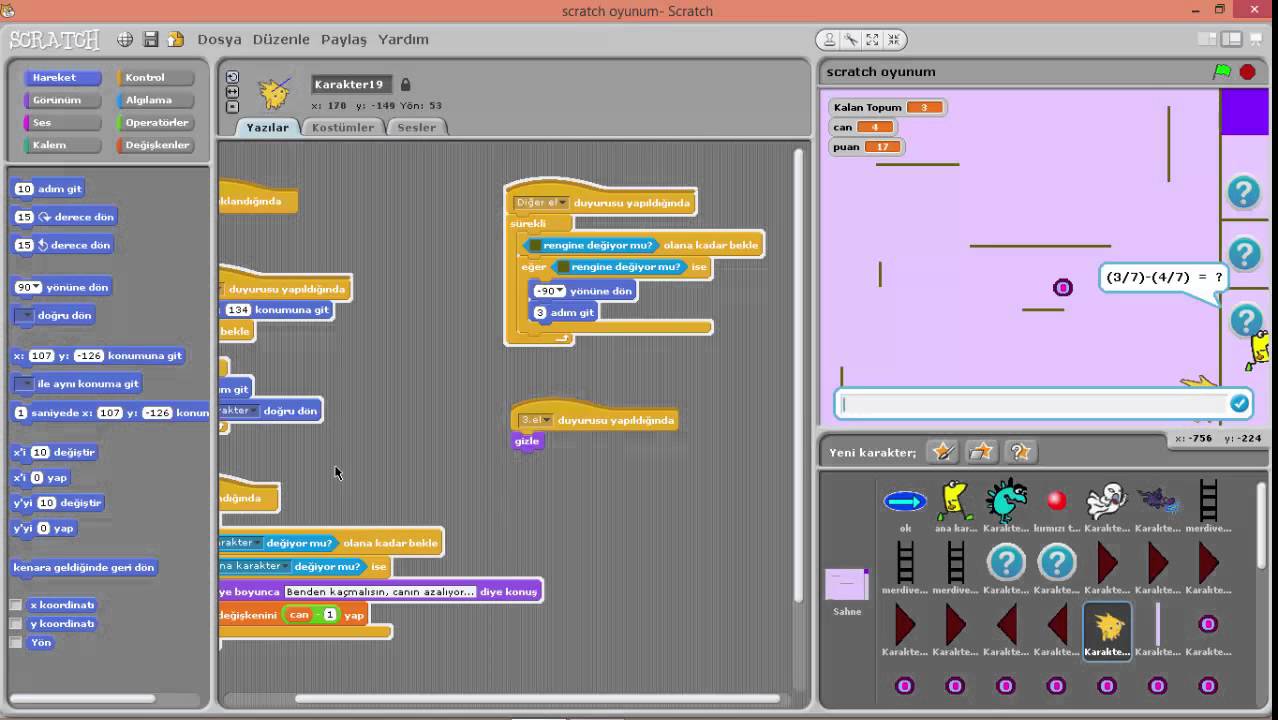
Task: Click the scripts area vertical scrollbar
Action: (x=798, y=376)
